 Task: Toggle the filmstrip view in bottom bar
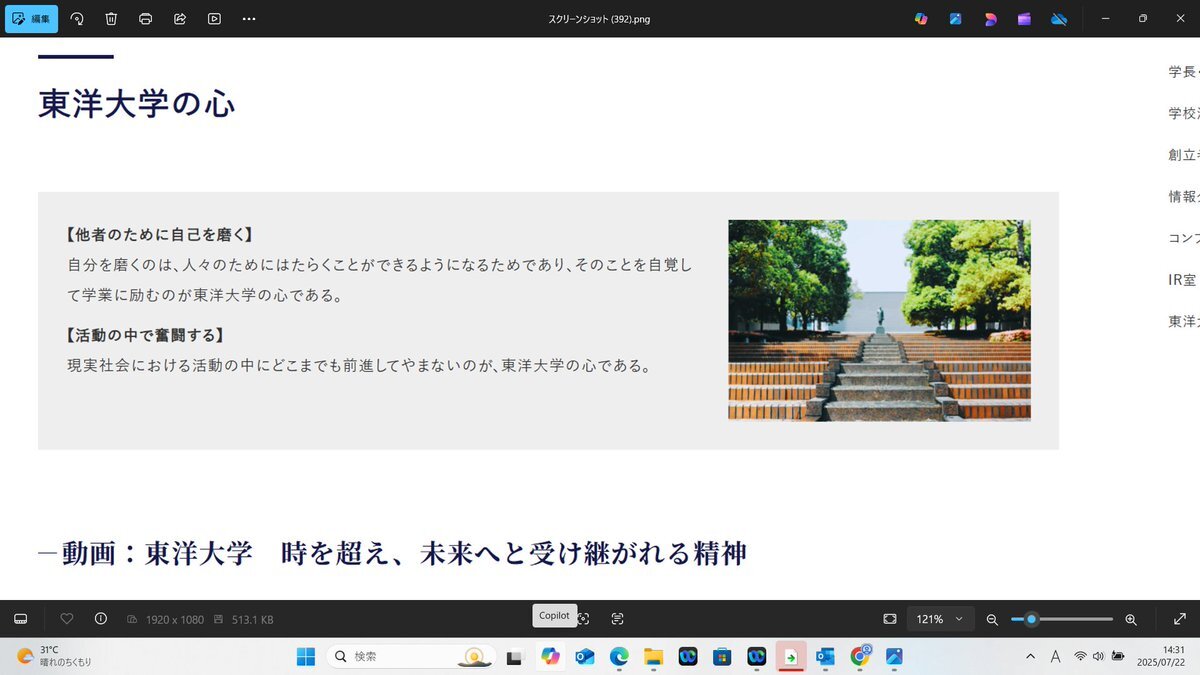click(20, 619)
